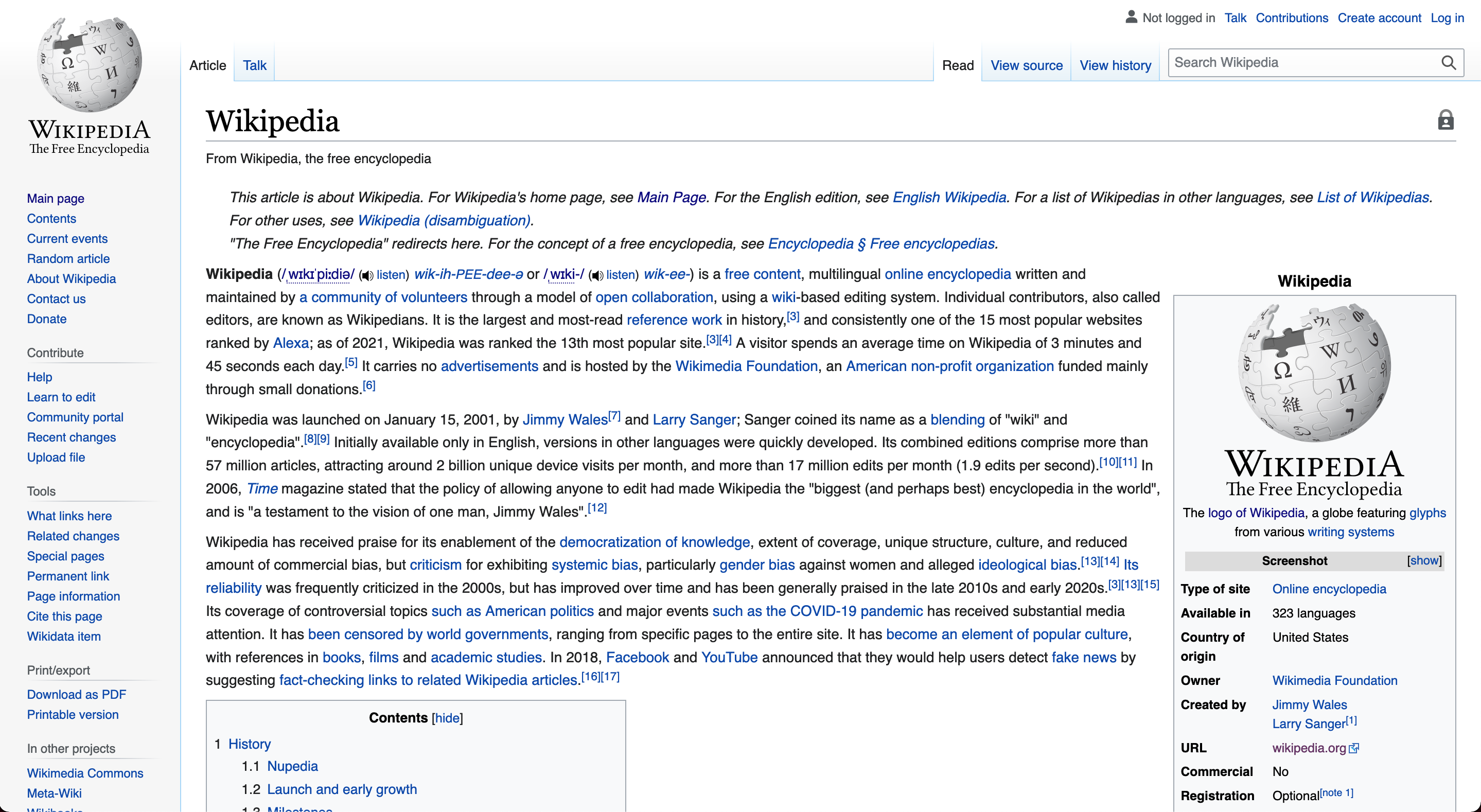Open Printable version link

73,715
